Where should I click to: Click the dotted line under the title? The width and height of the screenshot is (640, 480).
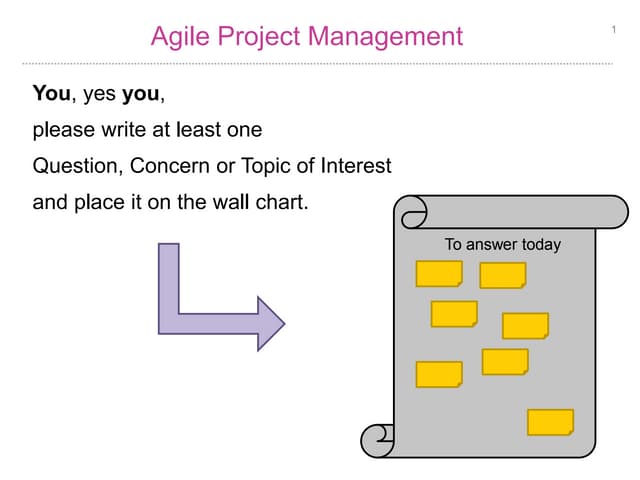320,63
